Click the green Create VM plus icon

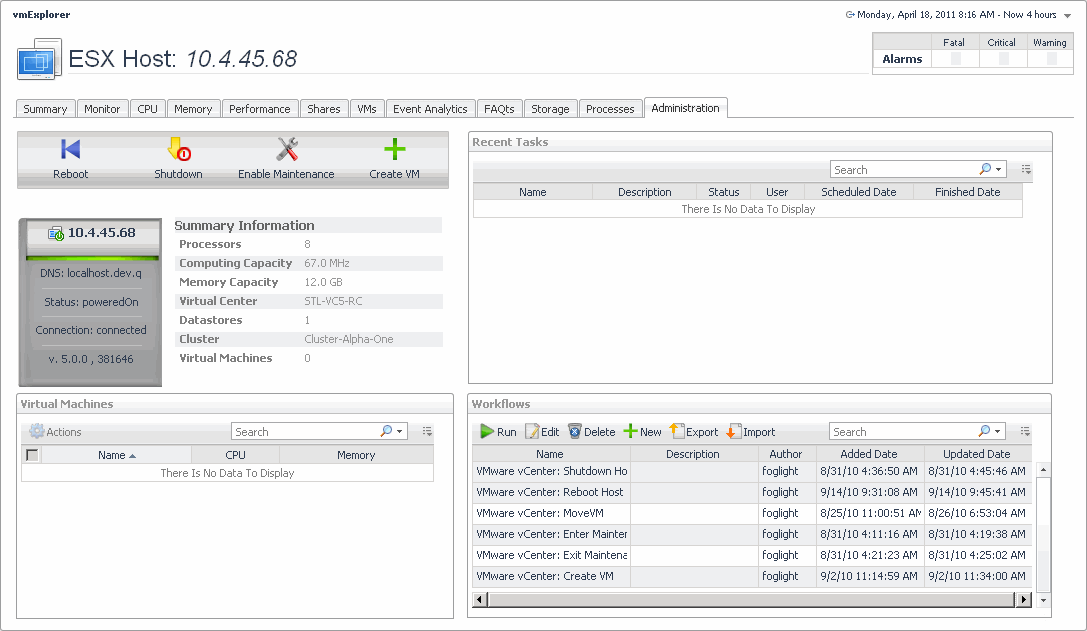(394, 150)
